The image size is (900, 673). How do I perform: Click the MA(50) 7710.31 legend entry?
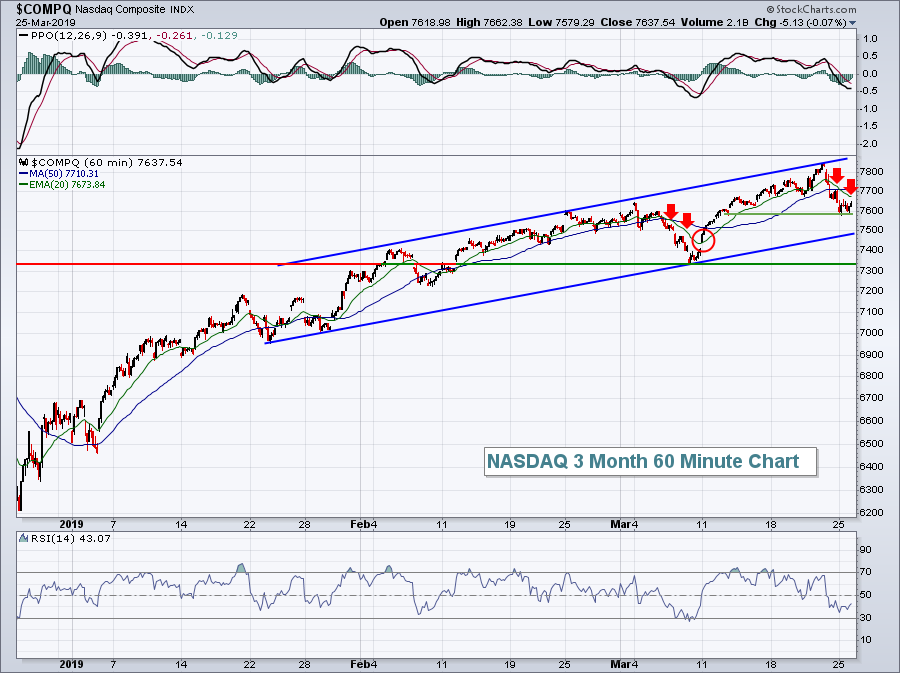pyautogui.click(x=64, y=173)
